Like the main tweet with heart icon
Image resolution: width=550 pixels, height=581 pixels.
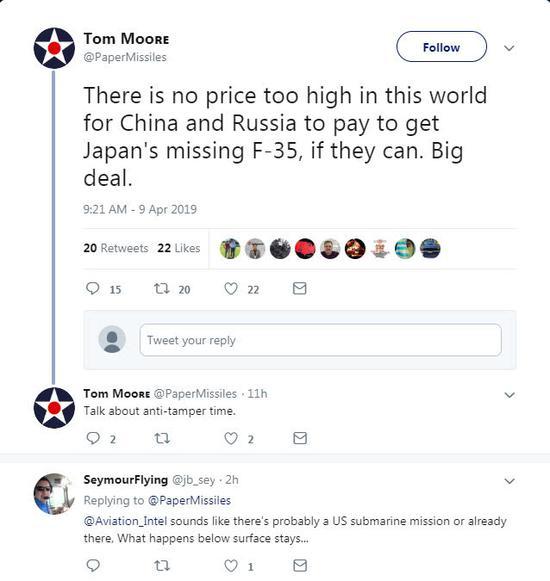tap(231, 288)
